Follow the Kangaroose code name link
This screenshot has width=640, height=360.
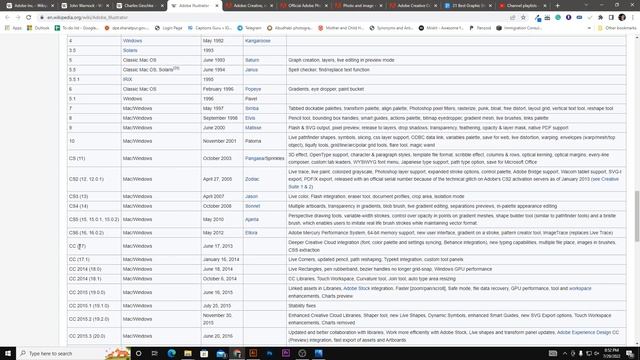[x=258, y=41]
